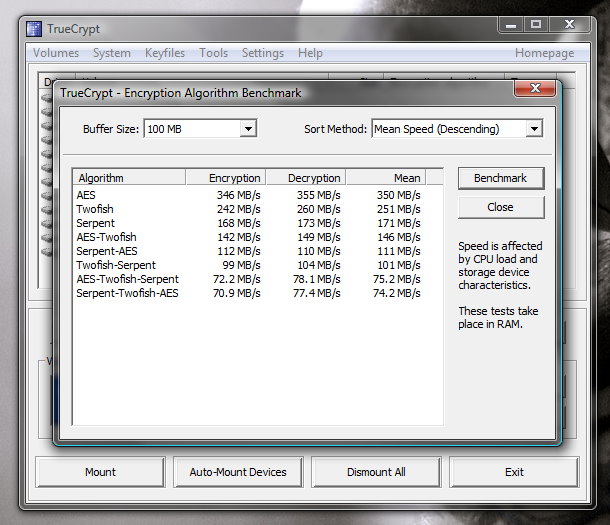Click the 355 MB/s decryption value
The height and width of the screenshot is (525, 610).
[x=319, y=195]
